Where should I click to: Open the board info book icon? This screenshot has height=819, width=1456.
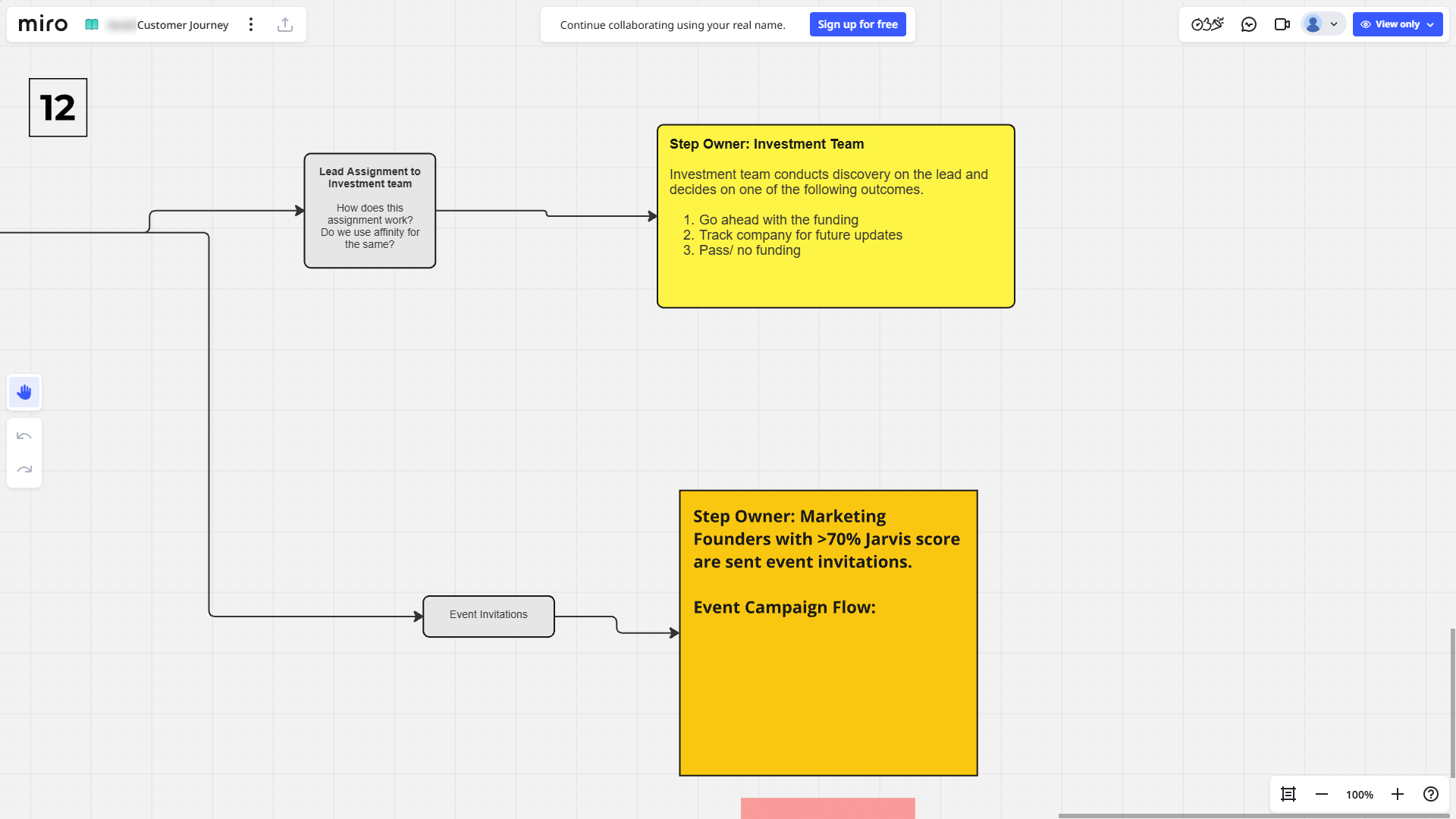92,24
